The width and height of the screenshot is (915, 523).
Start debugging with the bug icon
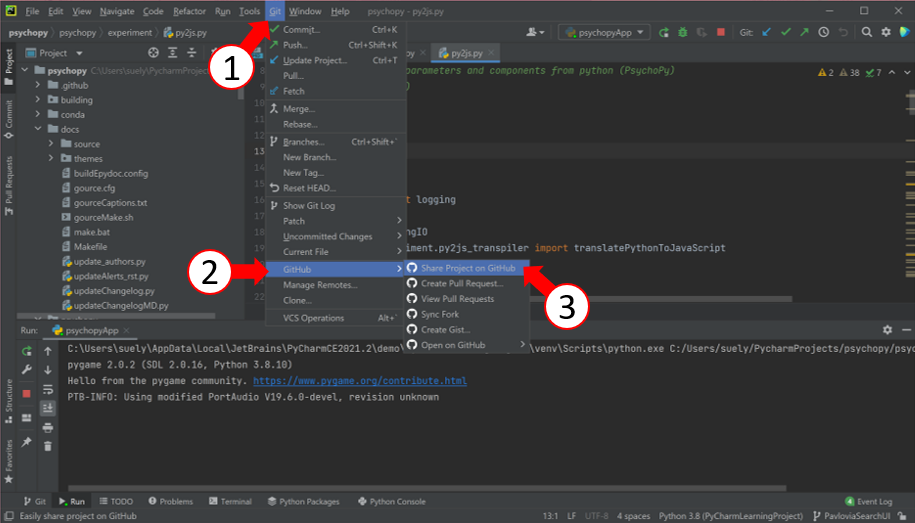point(683,33)
